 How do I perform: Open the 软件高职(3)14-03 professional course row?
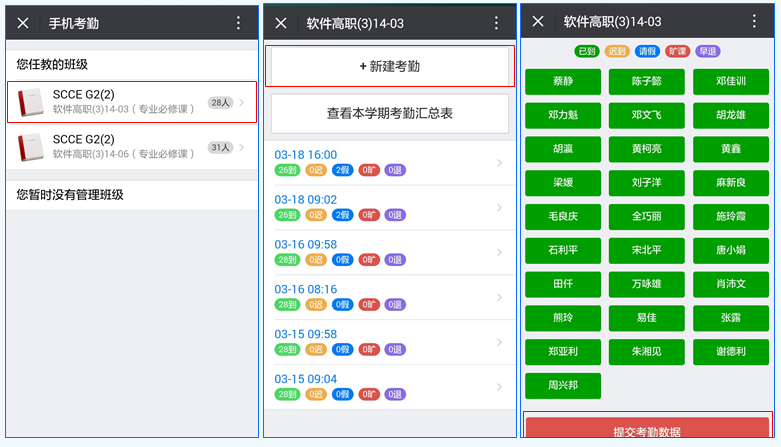132,102
